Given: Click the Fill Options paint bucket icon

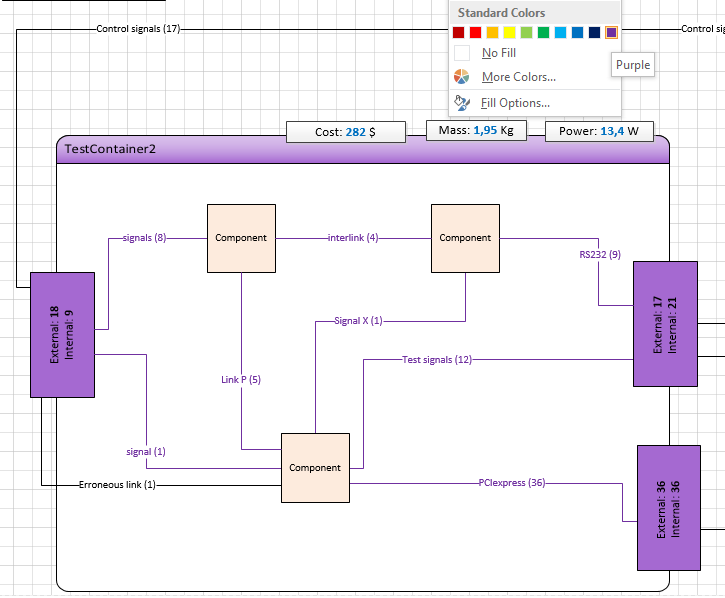Looking at the screenshot, I should pyautogui.click(x=461, y=103).
